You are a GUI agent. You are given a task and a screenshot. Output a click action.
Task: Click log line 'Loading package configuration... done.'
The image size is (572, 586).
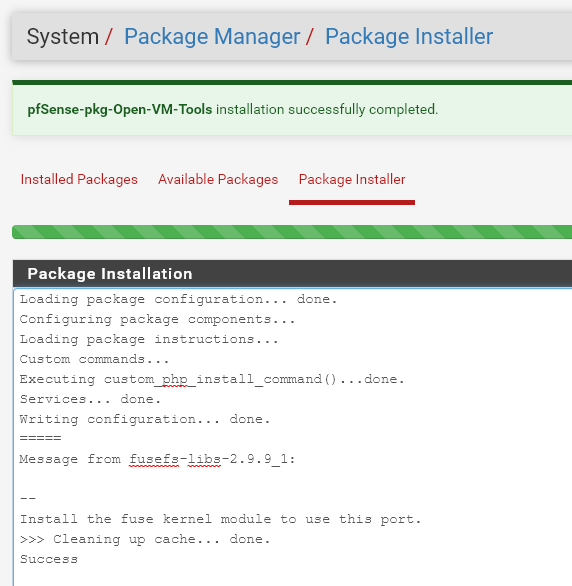click(x=178, y=299)
